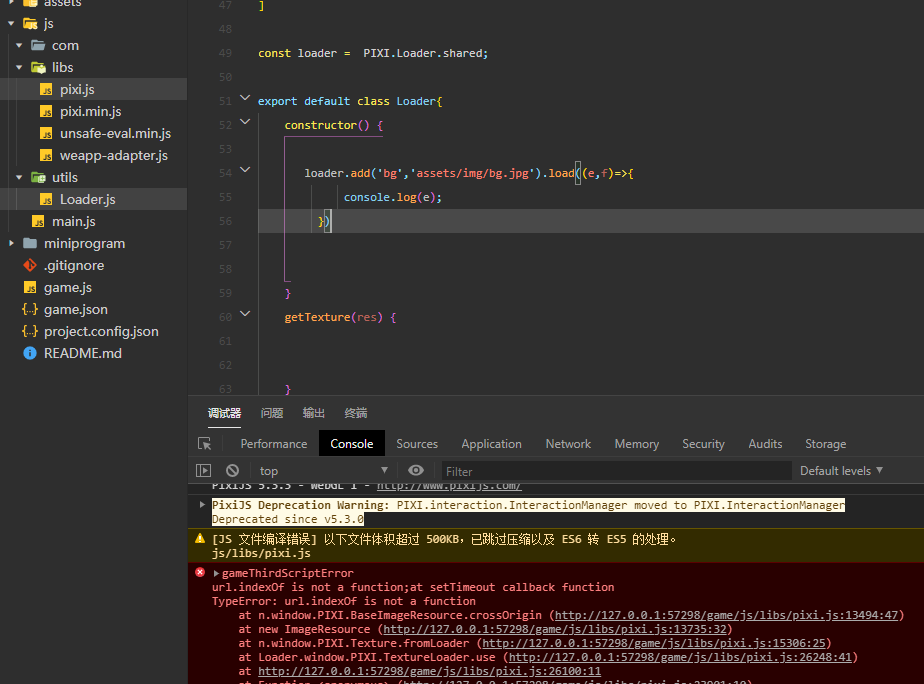Open weapp-adapter.js file
Image resolution: width=924 pixels, height=684 pixels.
pyautogui.click(x=114, y=156)
